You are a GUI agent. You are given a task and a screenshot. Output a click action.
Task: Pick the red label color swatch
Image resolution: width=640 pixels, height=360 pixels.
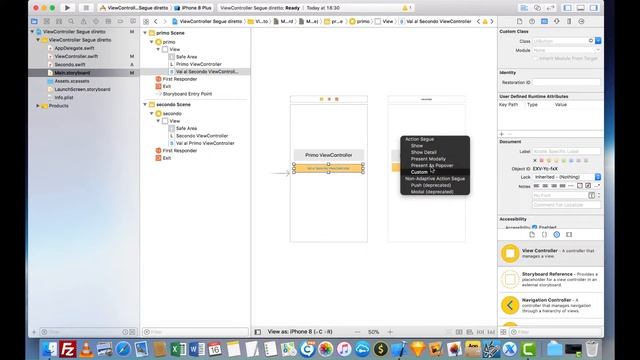[542, 160]
